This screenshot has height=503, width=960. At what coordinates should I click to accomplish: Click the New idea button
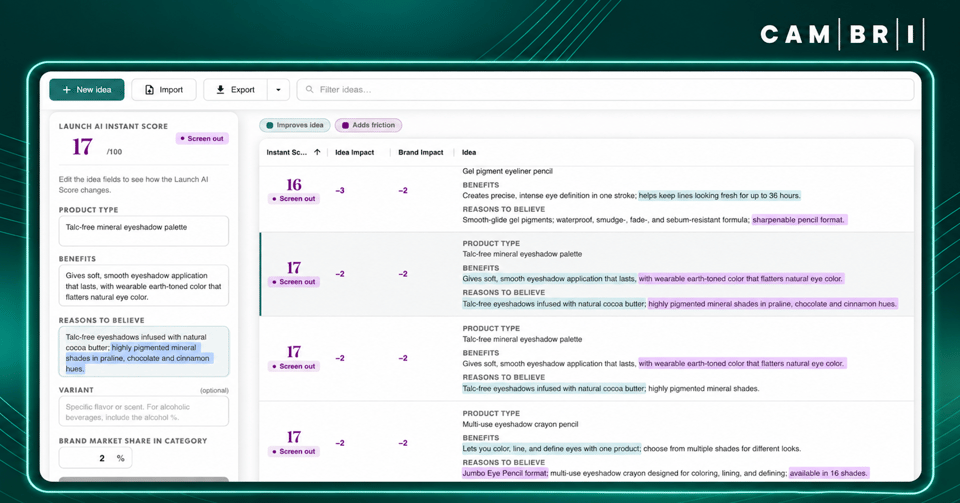[86, 89]
